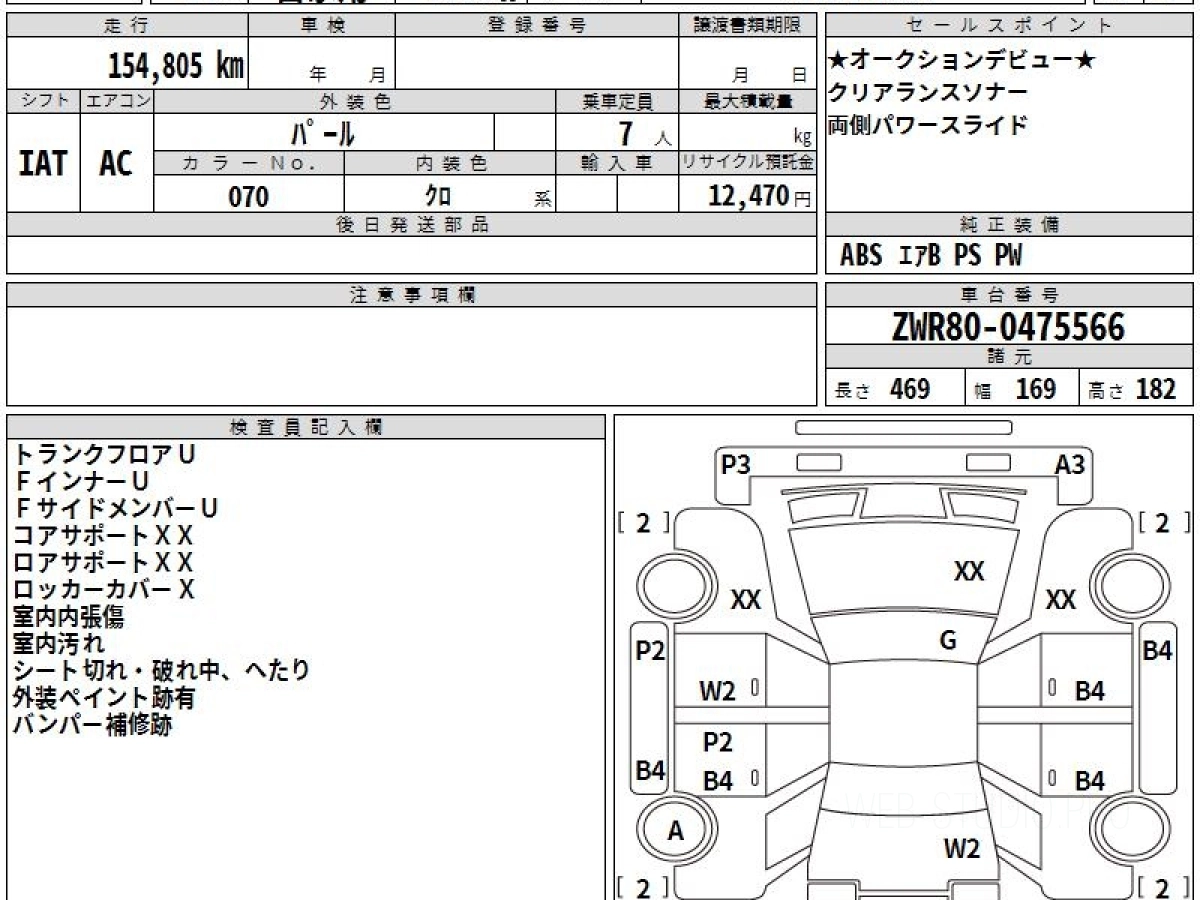Screen dimensions: 1200x900
Task: Click the 乗車定員 seating header
Action: [617, 101]
